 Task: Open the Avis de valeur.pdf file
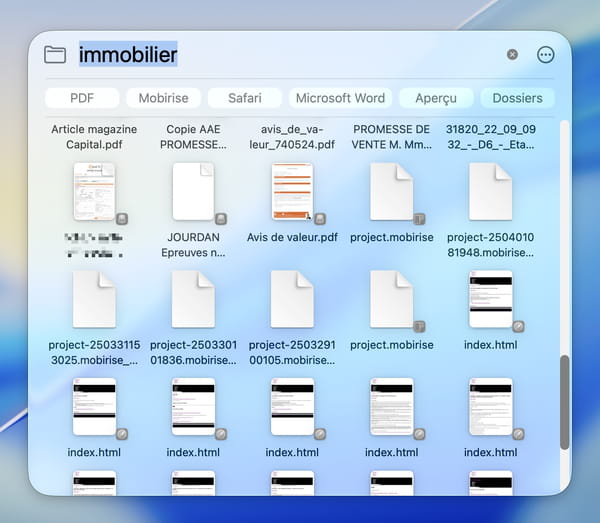click(x=293, y=192)
